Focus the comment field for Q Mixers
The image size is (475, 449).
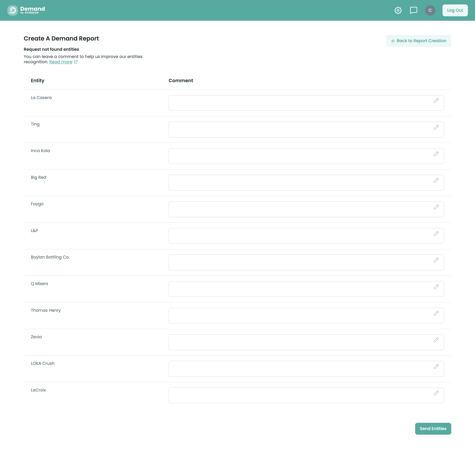click(306, 289)
